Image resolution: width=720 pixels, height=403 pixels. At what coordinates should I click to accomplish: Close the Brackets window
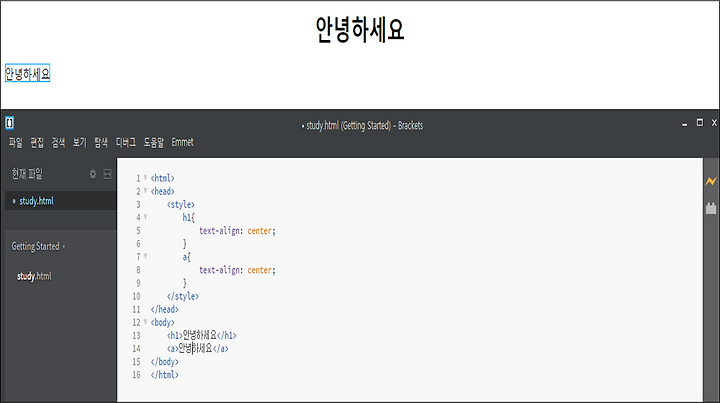(714, 123)
